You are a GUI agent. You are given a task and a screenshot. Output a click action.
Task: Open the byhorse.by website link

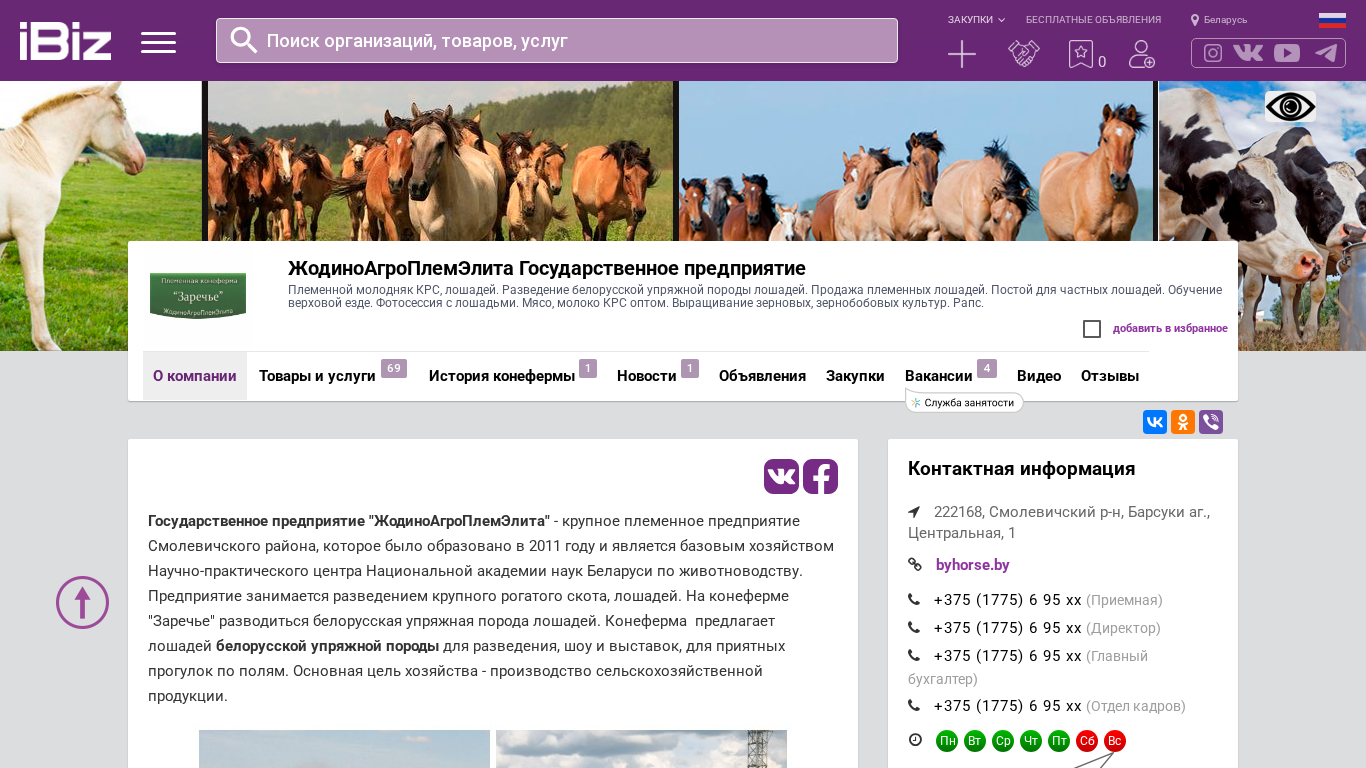point(972,565)
